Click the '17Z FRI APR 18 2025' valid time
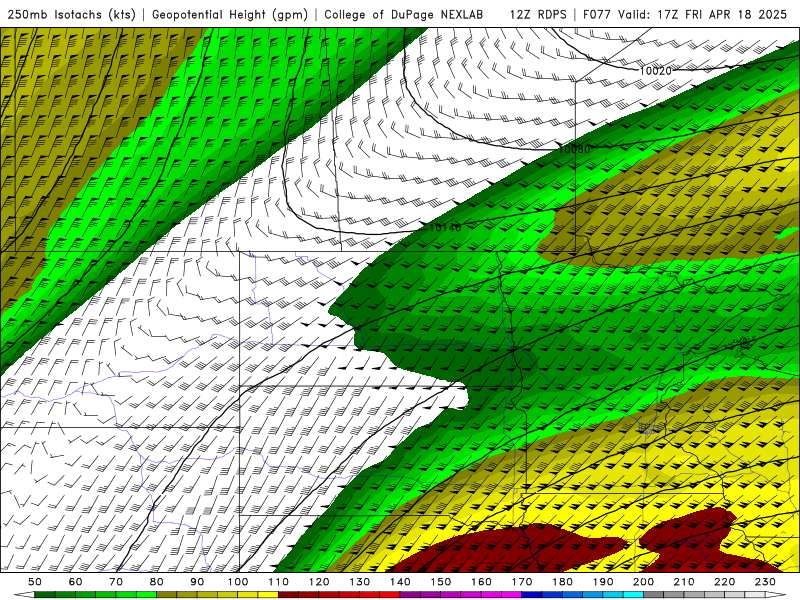 pos(722,14)
